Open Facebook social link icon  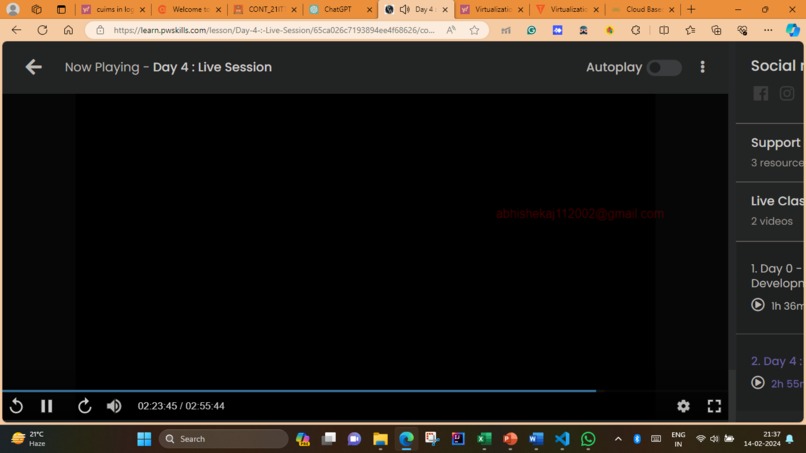point(761,94)
